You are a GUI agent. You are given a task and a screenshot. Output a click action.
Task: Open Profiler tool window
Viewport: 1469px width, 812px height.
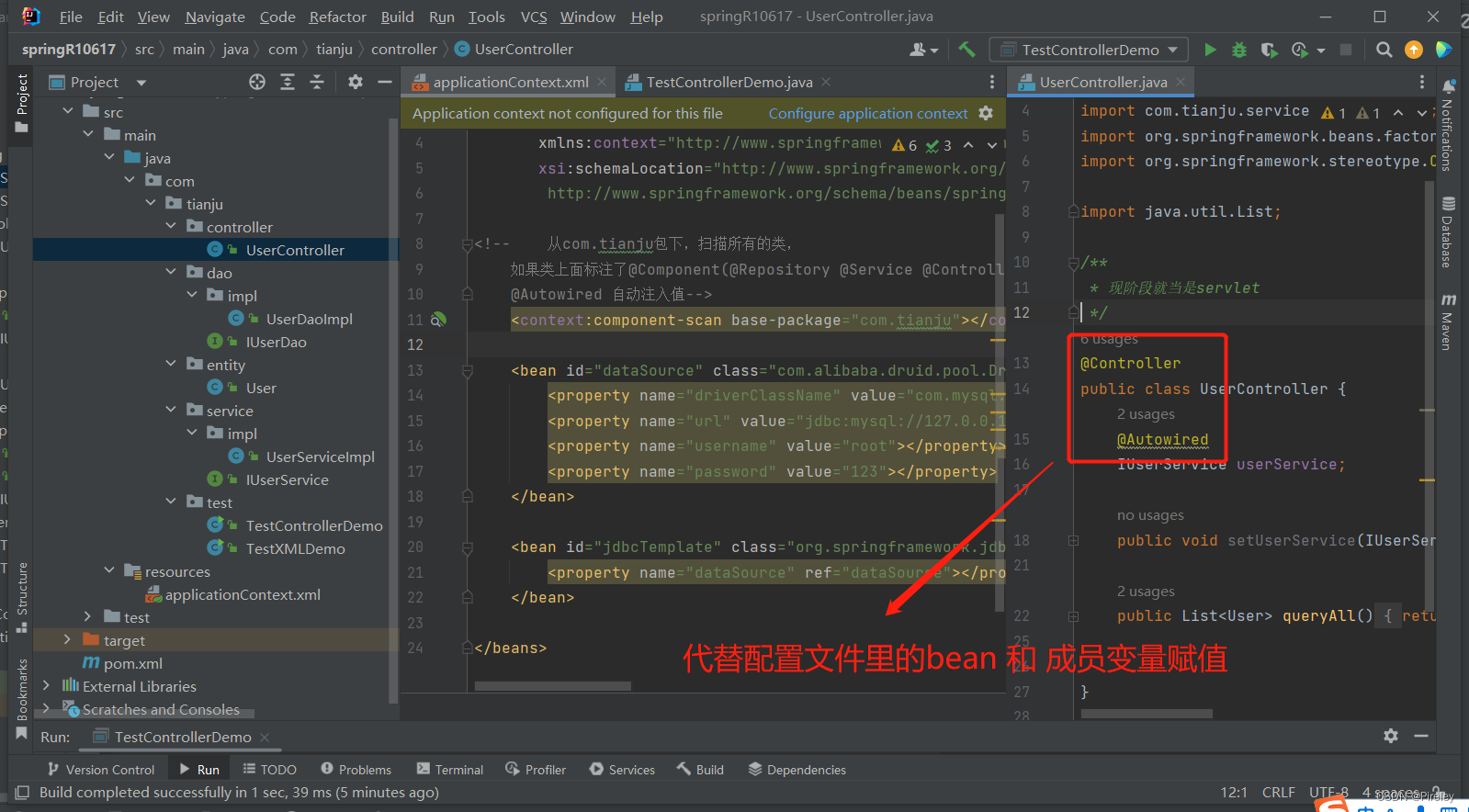[536, 769]
